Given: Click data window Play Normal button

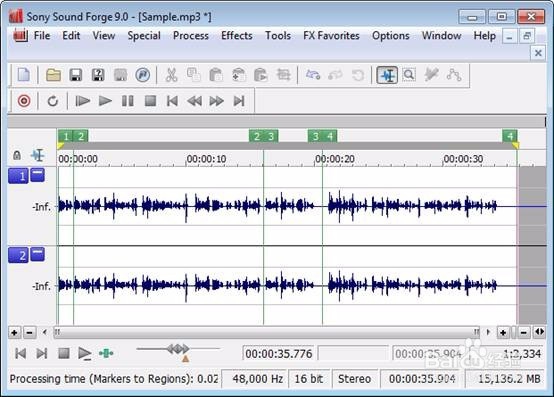Looking at the screenshot, I should pos(85,353).
